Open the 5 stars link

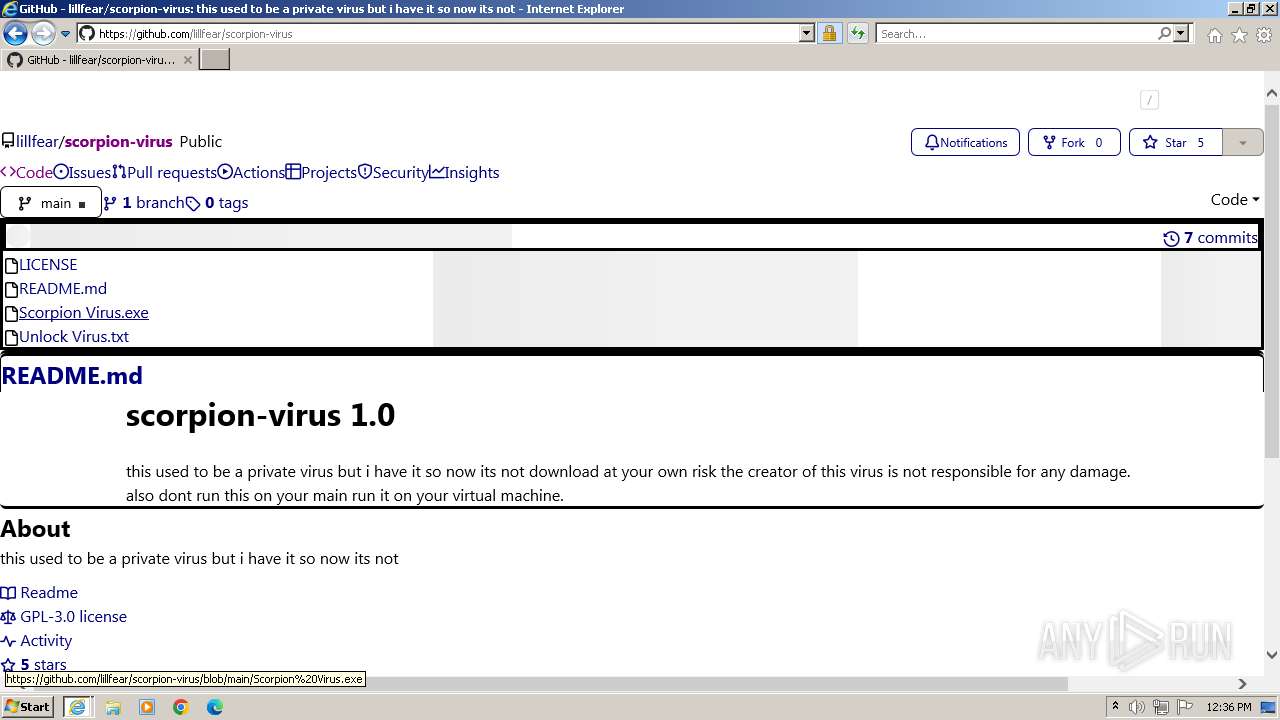pos(34,664)
